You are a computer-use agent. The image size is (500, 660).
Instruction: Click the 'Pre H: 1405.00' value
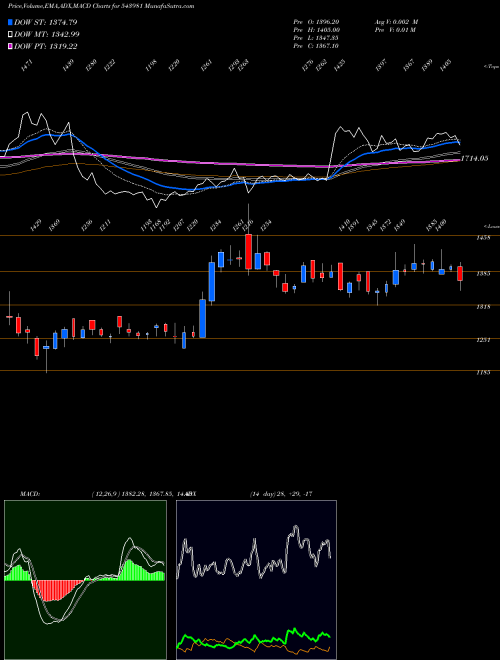(316, 30)
